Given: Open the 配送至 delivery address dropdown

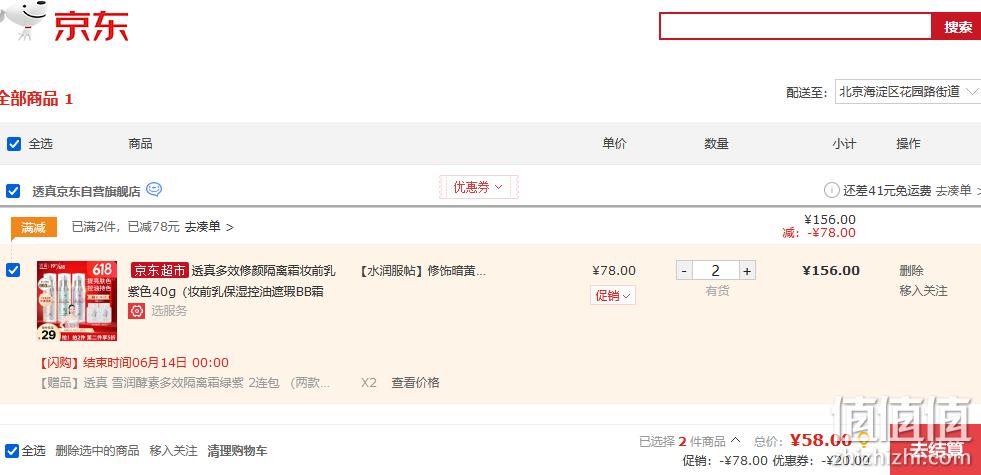Looking at the screenshot, I should pos(908,92).
